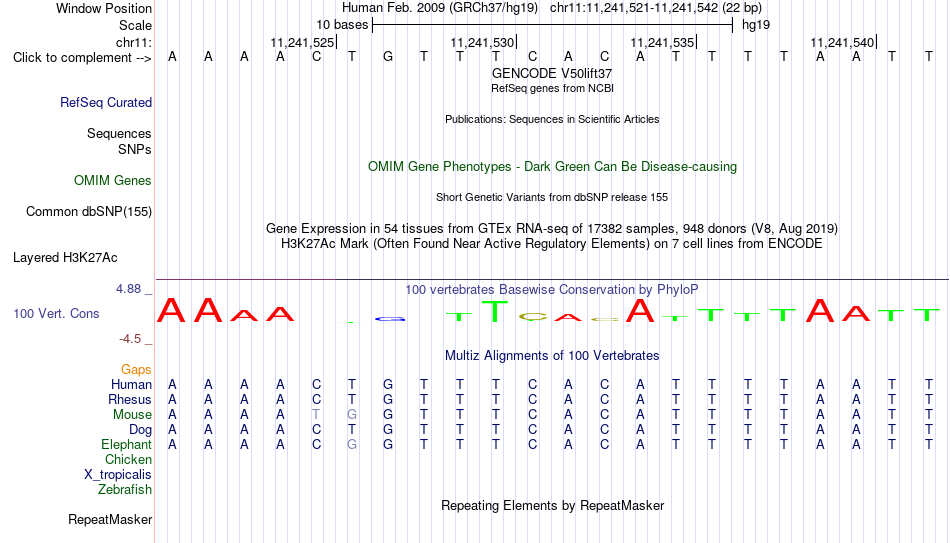Click 'Short Genetic Variants from dbSNP release 155'
The height and width of the screenshot is (543, 950).
pos(552,198)
